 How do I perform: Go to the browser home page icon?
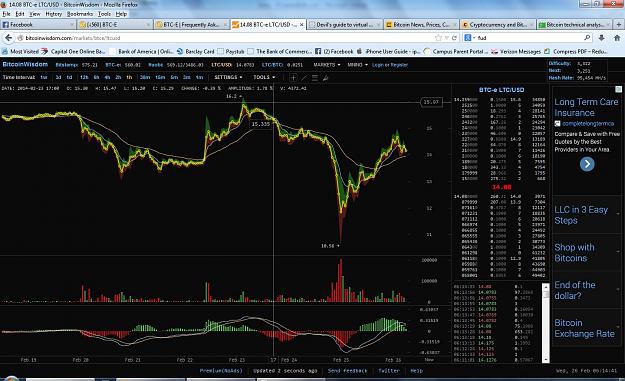tap(617, 38)
